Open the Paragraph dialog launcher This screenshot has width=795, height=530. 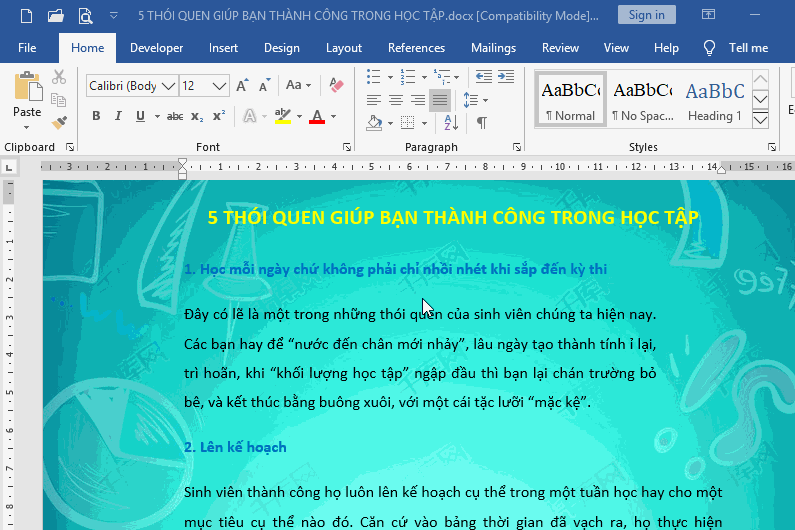pyautogui.click(x=517, y=147)
